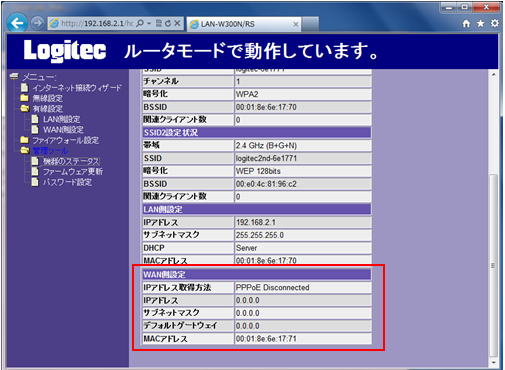Click the search magnifier in address bar
This screenshot has width=505, height=370.
[x=140, y=23]
